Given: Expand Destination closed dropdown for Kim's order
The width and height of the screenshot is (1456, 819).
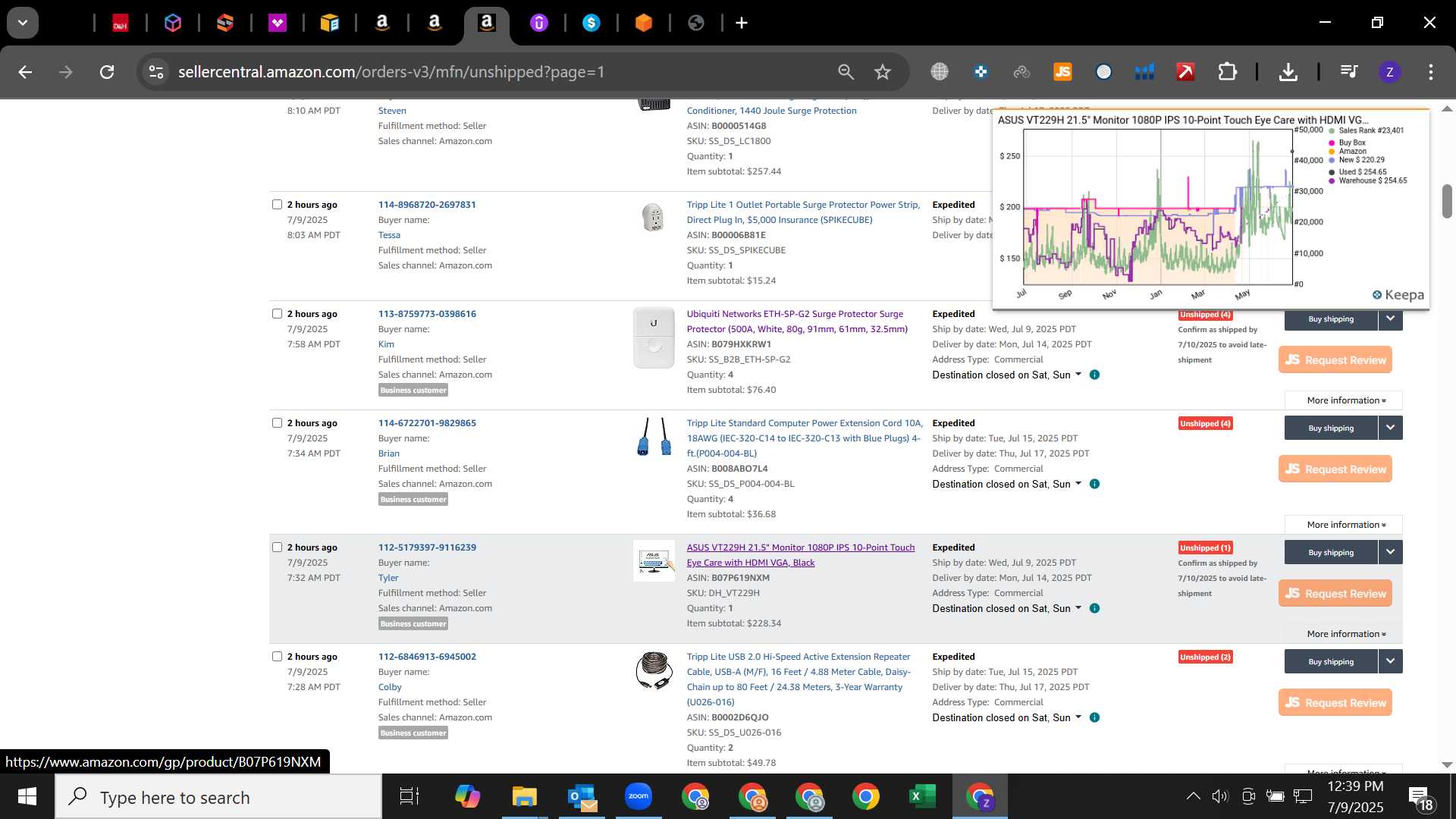Looking at the screenshot, I should (x=1007, y=375).
